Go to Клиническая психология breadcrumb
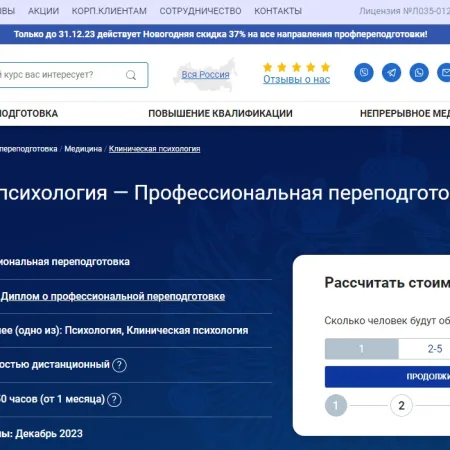 154,149
